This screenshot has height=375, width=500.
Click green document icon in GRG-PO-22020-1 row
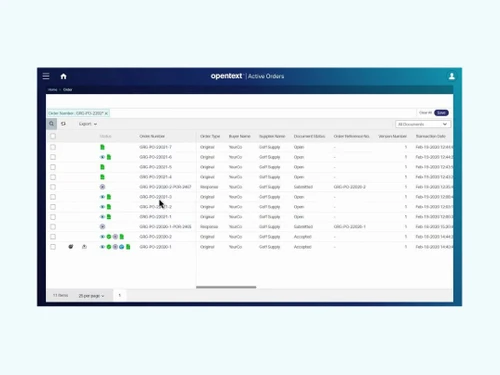tap(128, 247)
